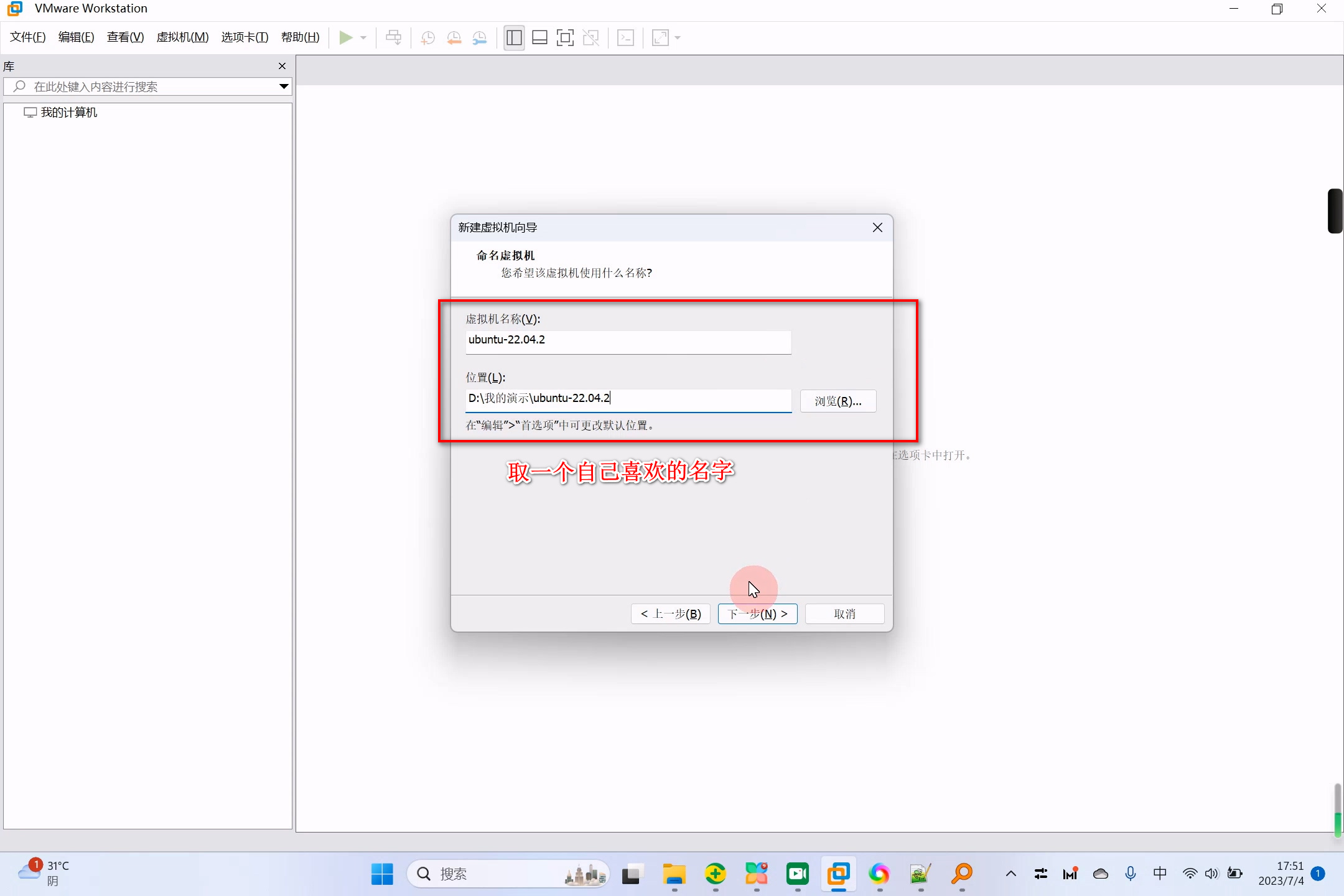Click the 浏览(R)... button

838,401
